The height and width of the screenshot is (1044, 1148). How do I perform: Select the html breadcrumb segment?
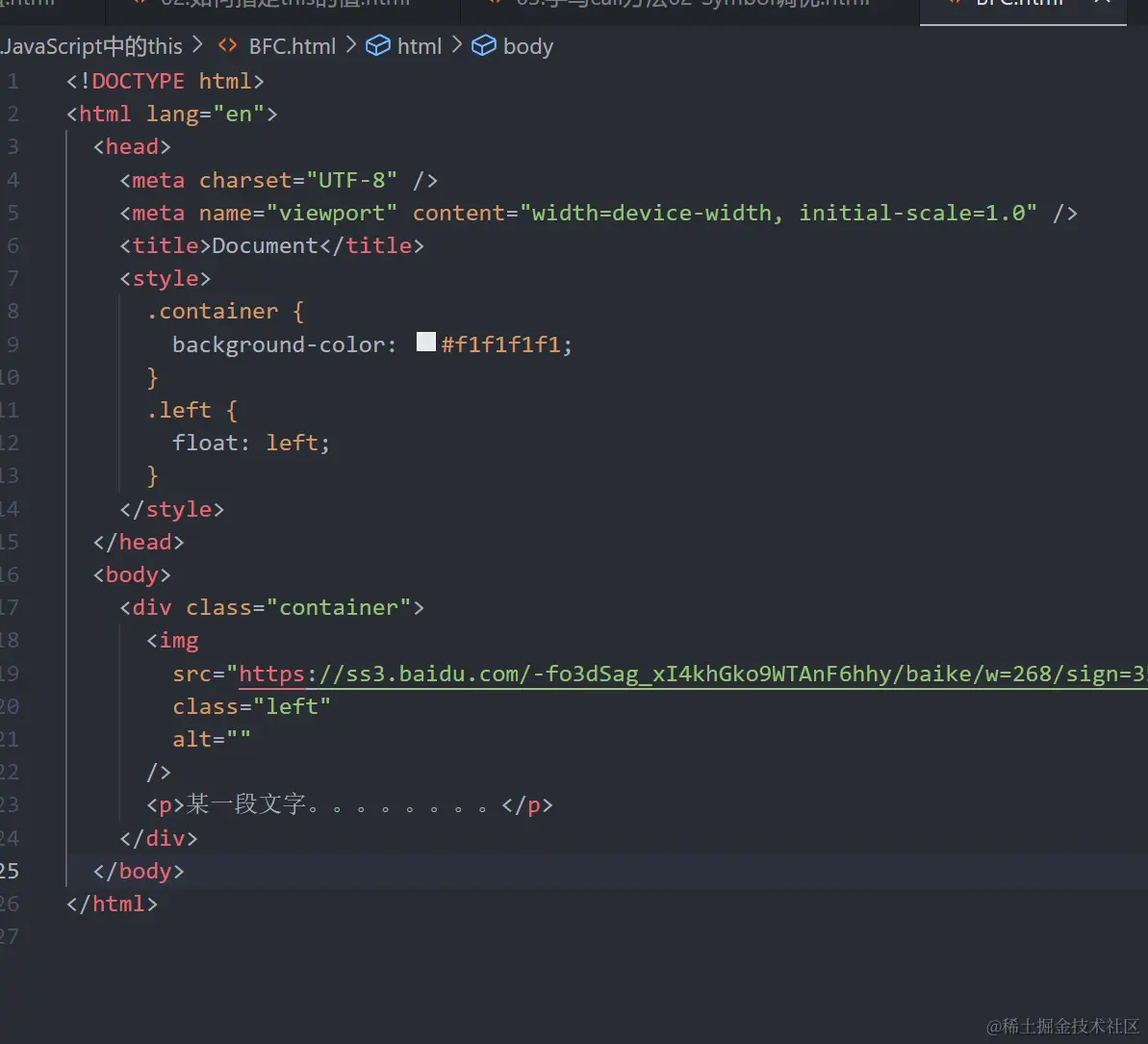tap(420, 46)
